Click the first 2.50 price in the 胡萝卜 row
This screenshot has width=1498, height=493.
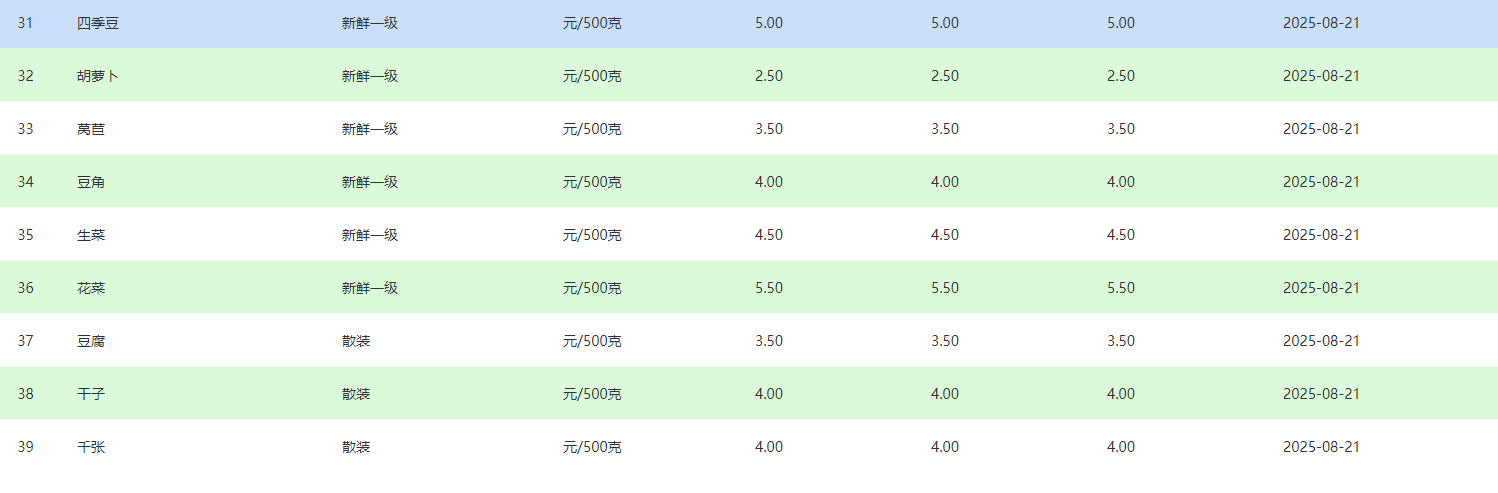(769, 76)
